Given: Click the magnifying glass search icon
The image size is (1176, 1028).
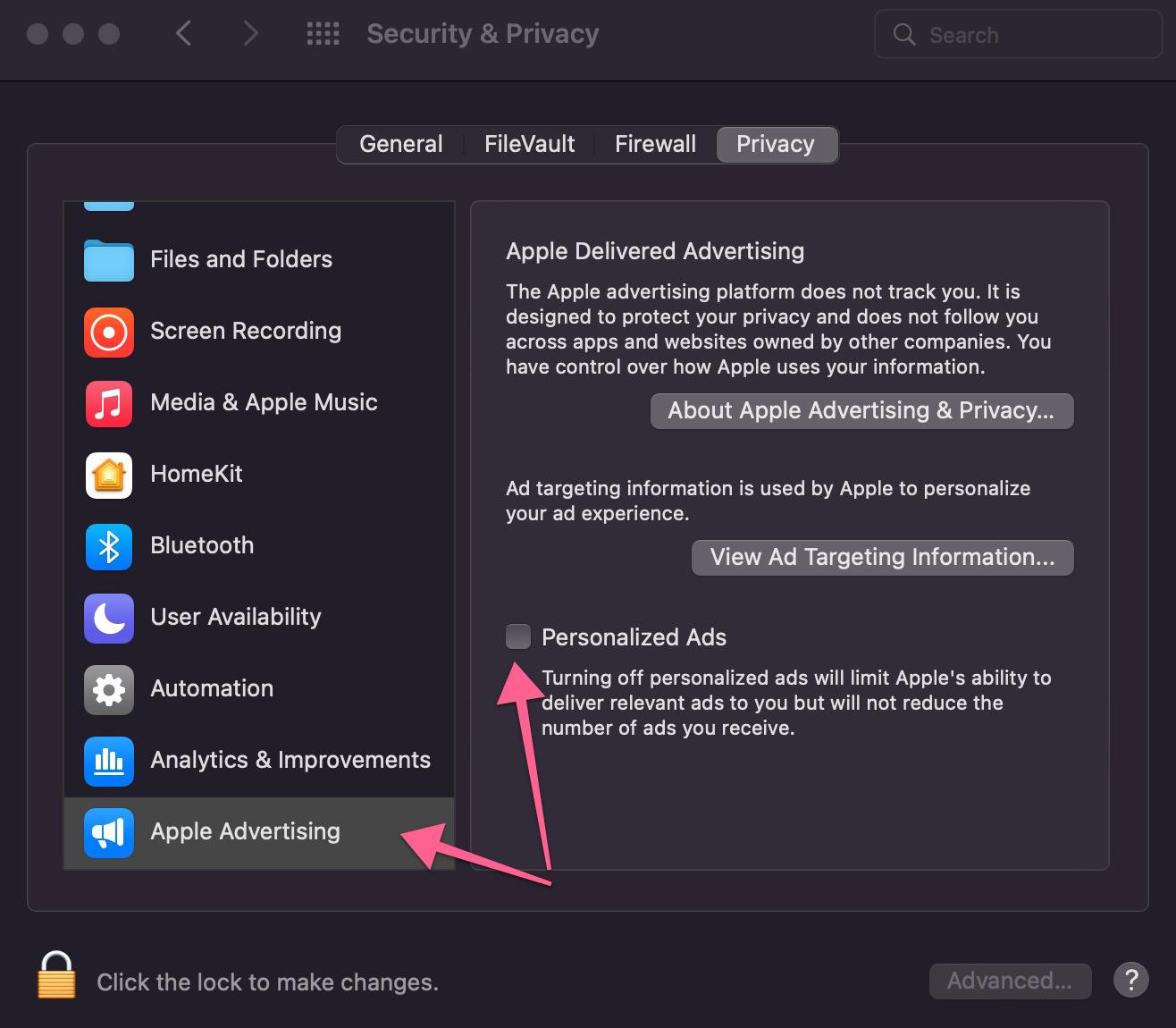Looking at the screenshot, I should coord(904,35).
